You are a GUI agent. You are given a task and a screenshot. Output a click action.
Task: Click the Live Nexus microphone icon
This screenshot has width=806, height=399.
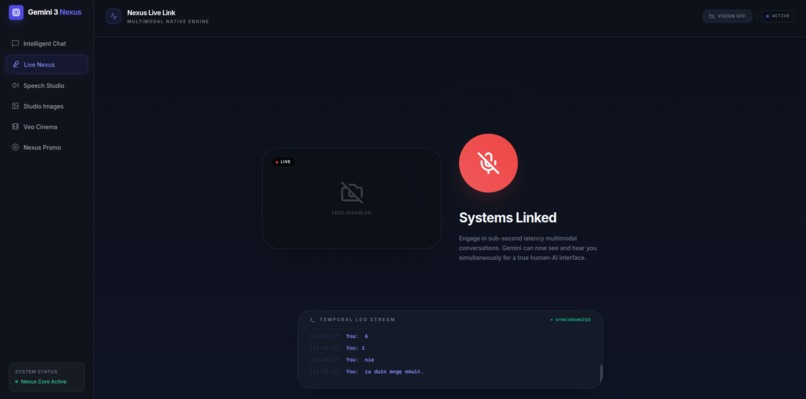pyautogui.click(x=15, y=65)
